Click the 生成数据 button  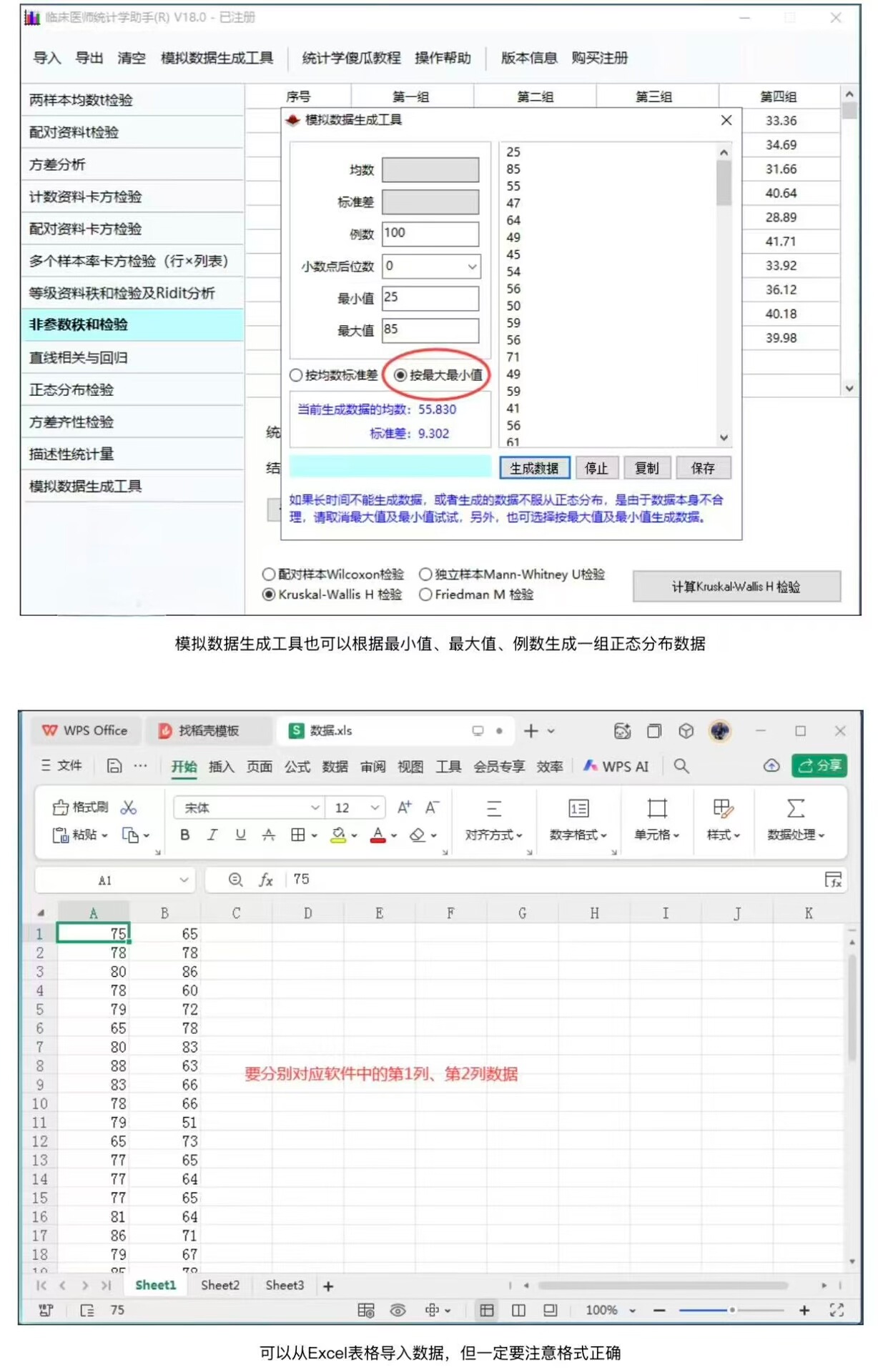click(x=534, y=468)
